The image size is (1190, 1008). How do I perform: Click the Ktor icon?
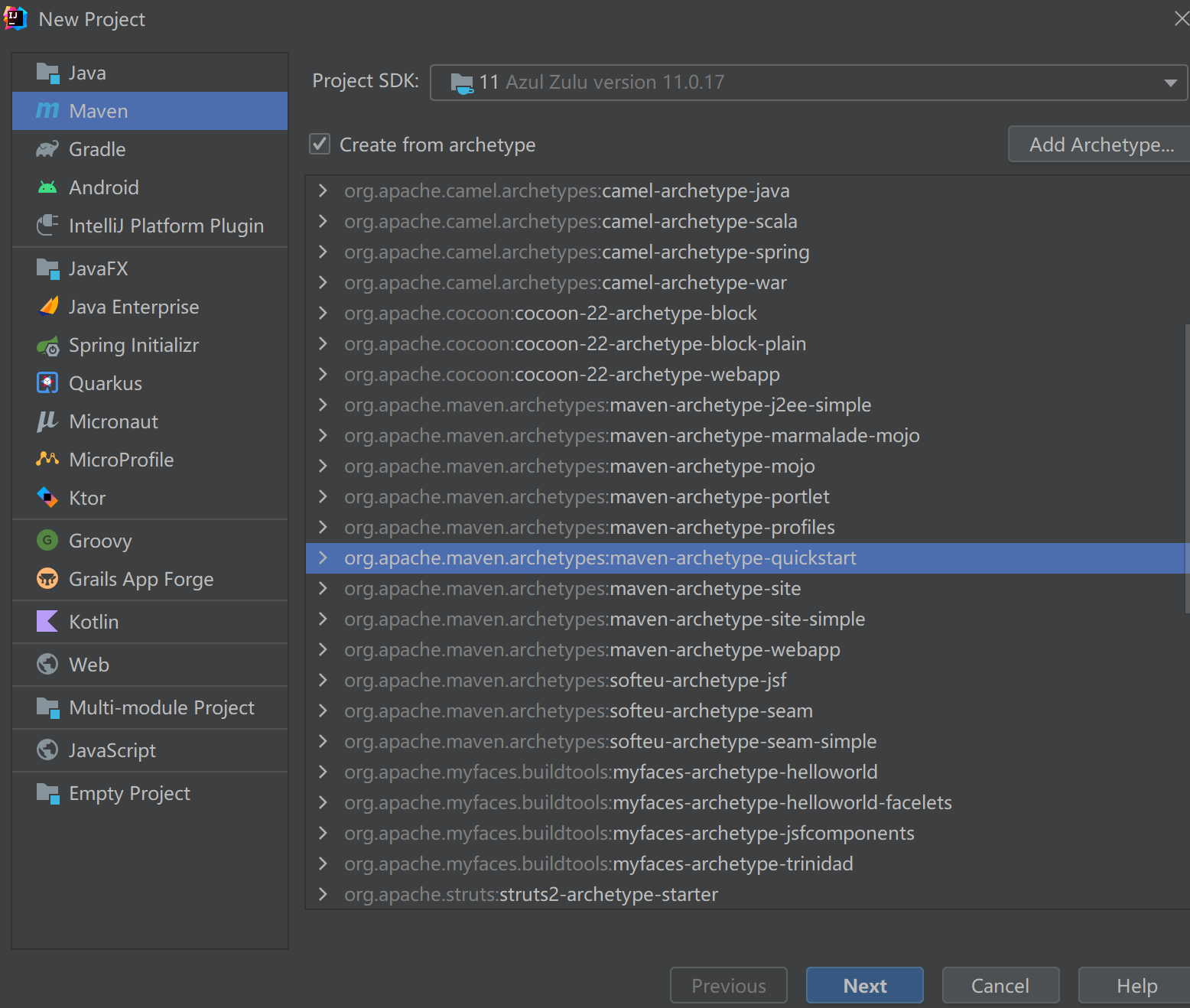(47, 498)
